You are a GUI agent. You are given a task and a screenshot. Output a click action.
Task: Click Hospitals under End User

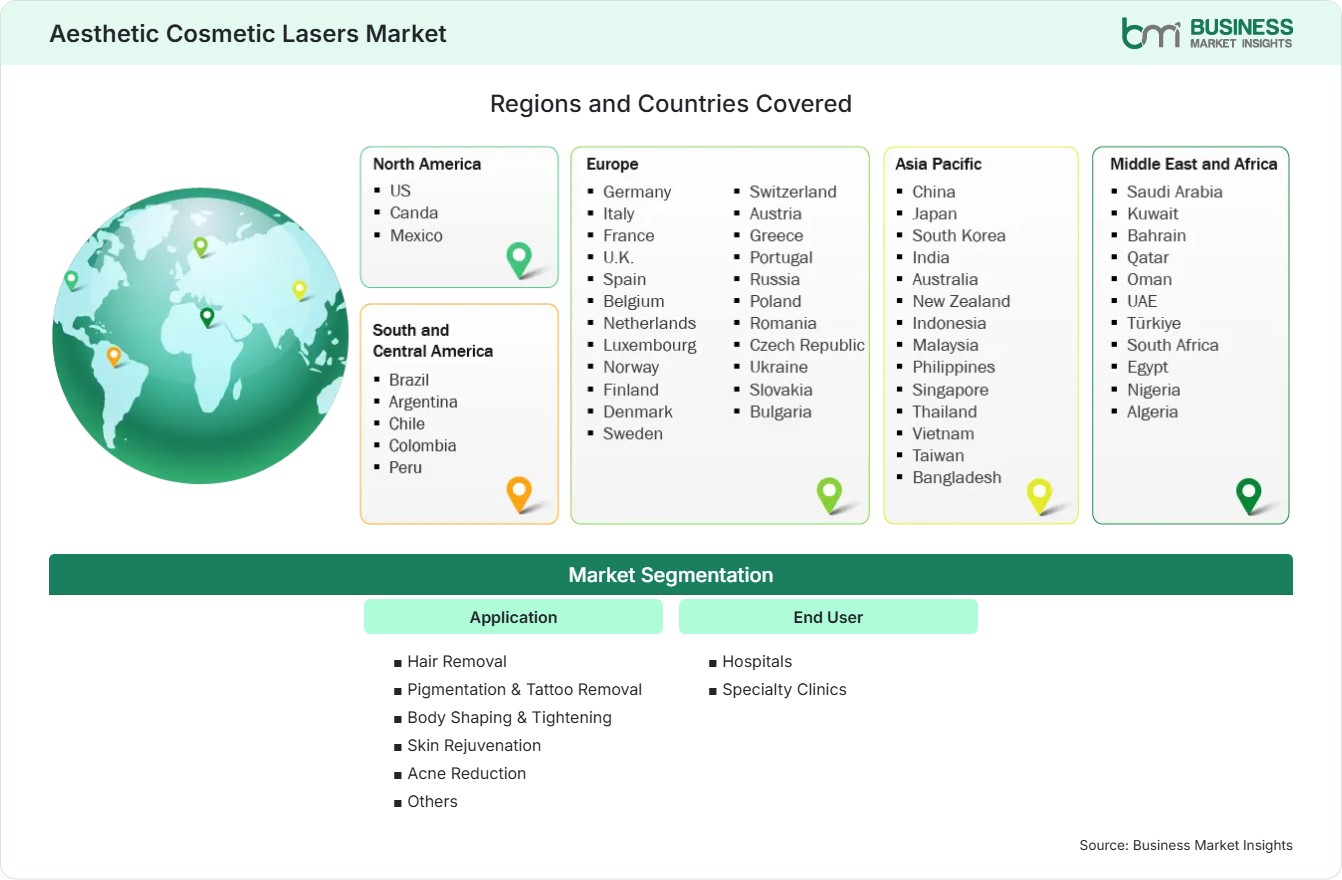pyautogui.click(x=757, y=661)
